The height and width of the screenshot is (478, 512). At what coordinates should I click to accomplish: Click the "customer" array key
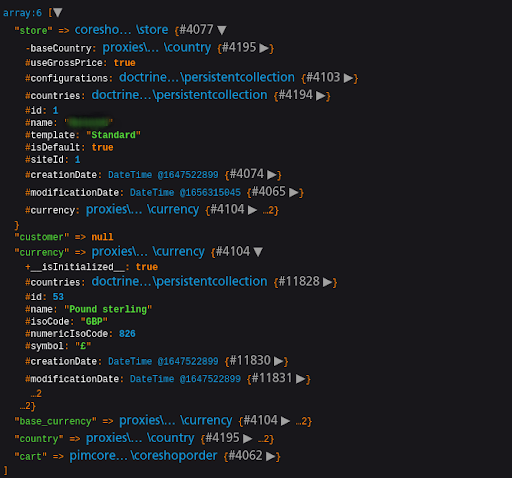(42, 237)
